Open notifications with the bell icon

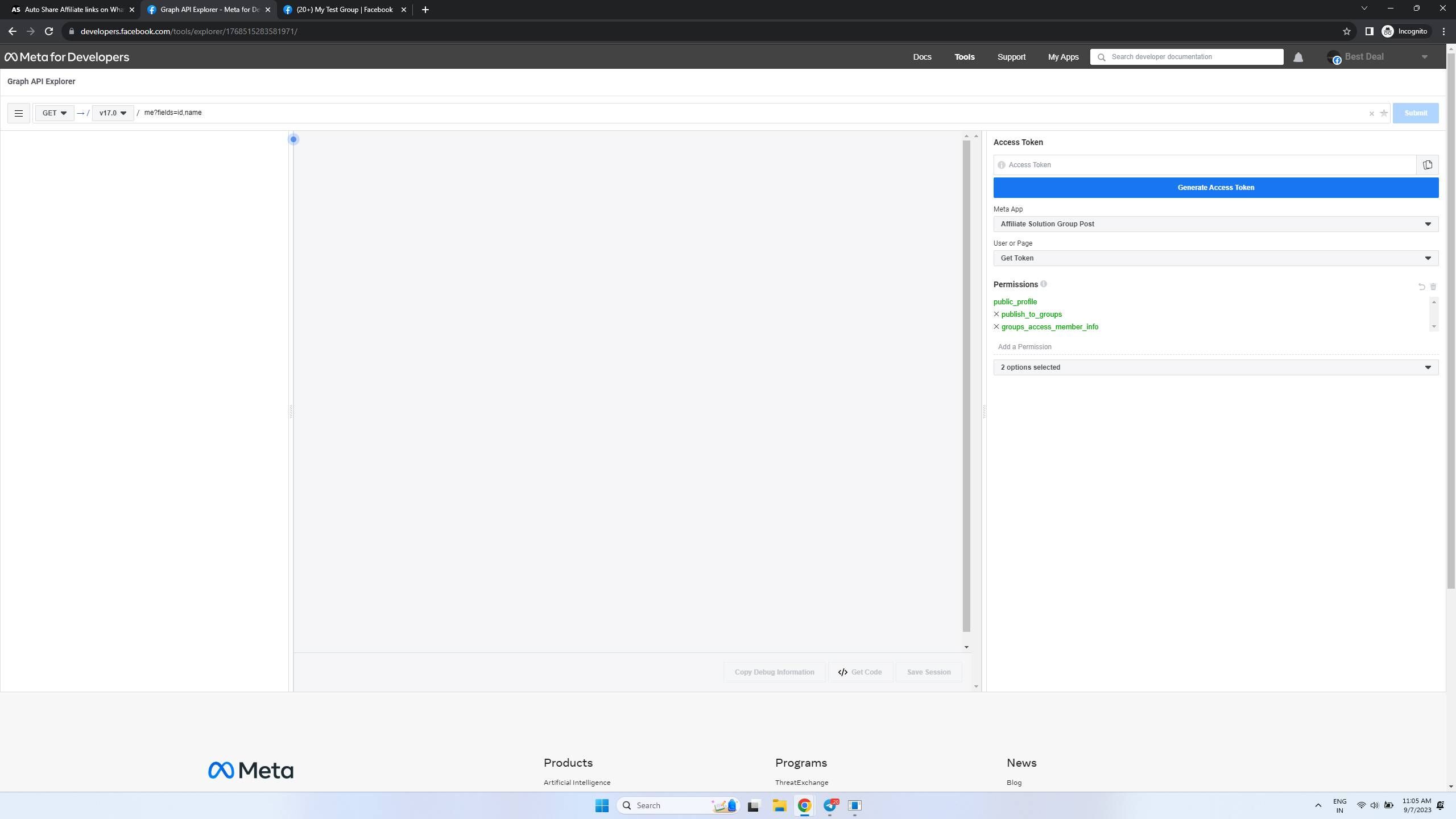coord(1298,57)
